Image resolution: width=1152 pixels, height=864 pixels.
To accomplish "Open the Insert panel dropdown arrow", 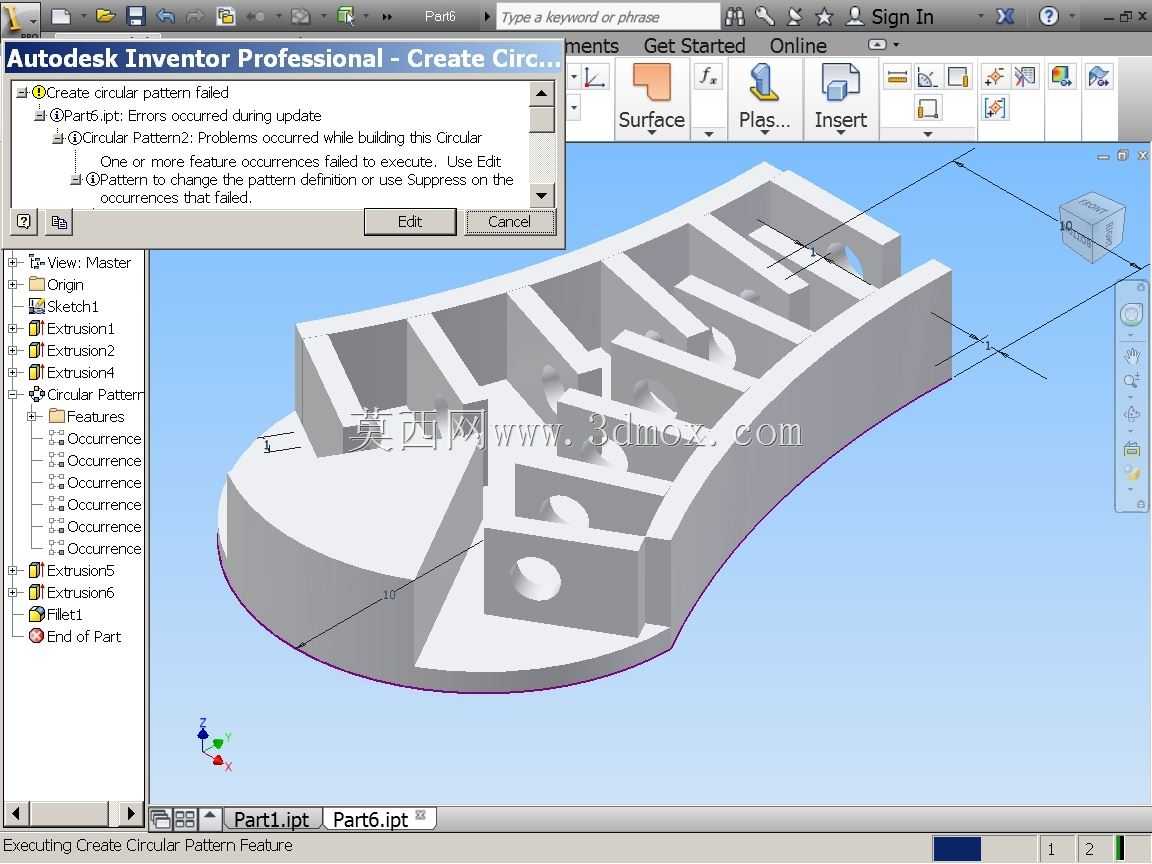I will click(x=840, y=133).
